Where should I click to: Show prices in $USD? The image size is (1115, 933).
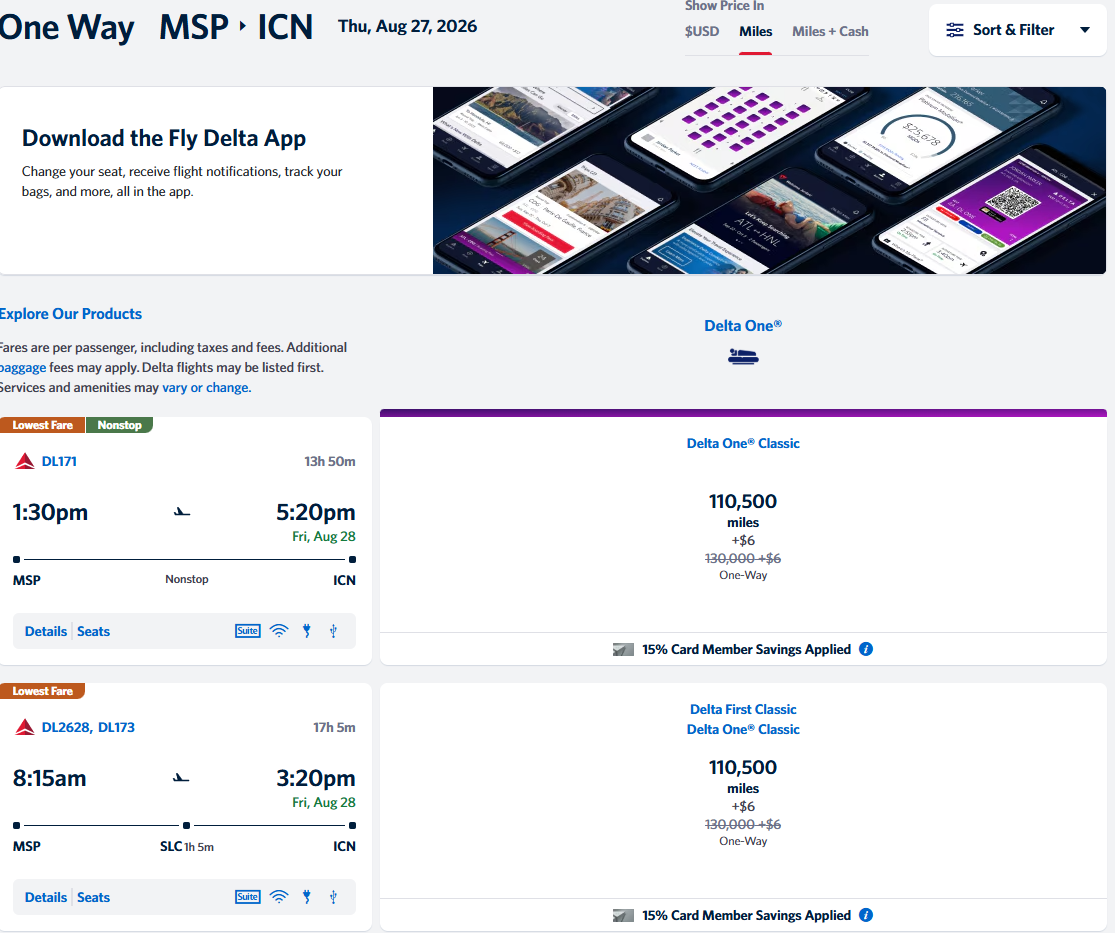pos(702,31)
